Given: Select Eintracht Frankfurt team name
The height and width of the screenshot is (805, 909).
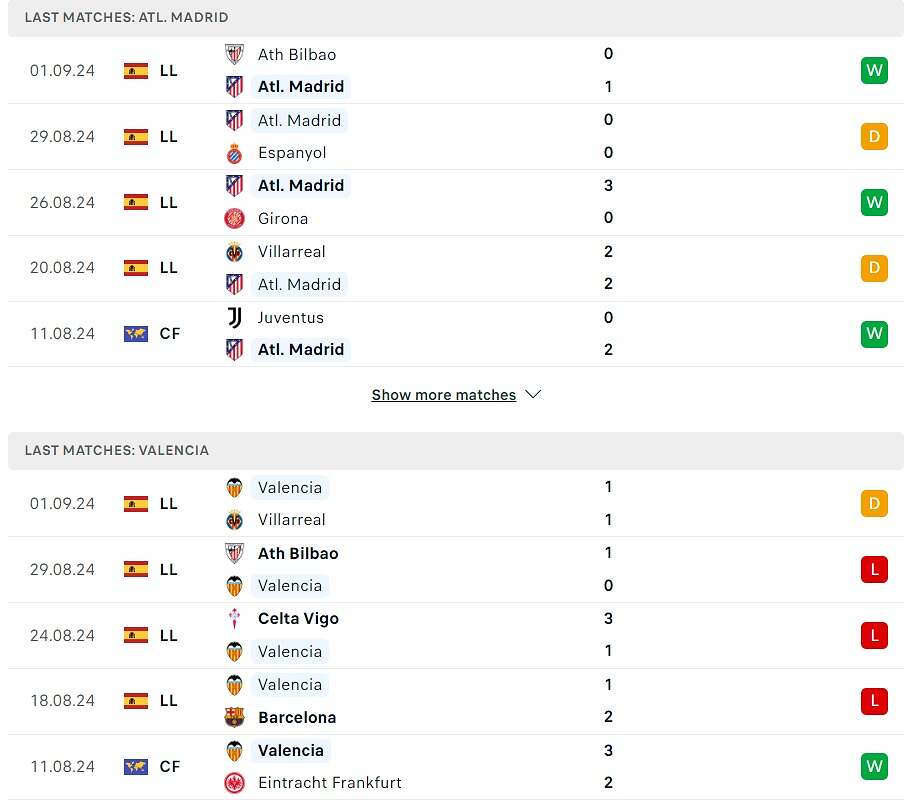Looking at the screenshot, I should click(x=329, y=783).
